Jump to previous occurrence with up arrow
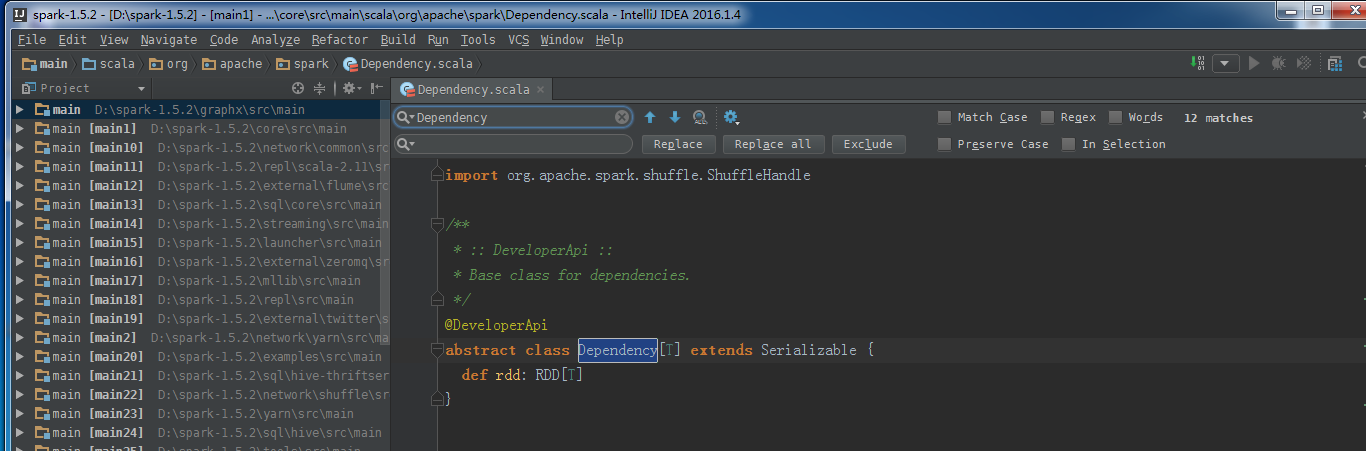The image size is (1366, 451). [x=650, y=117]
